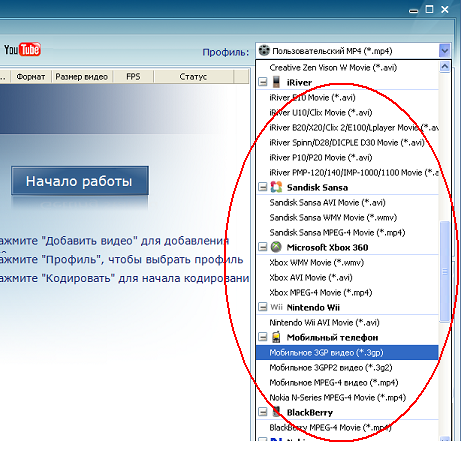Open the Профиль dropdown arrow
The image size is (467, 450).
tap(444, 51)
